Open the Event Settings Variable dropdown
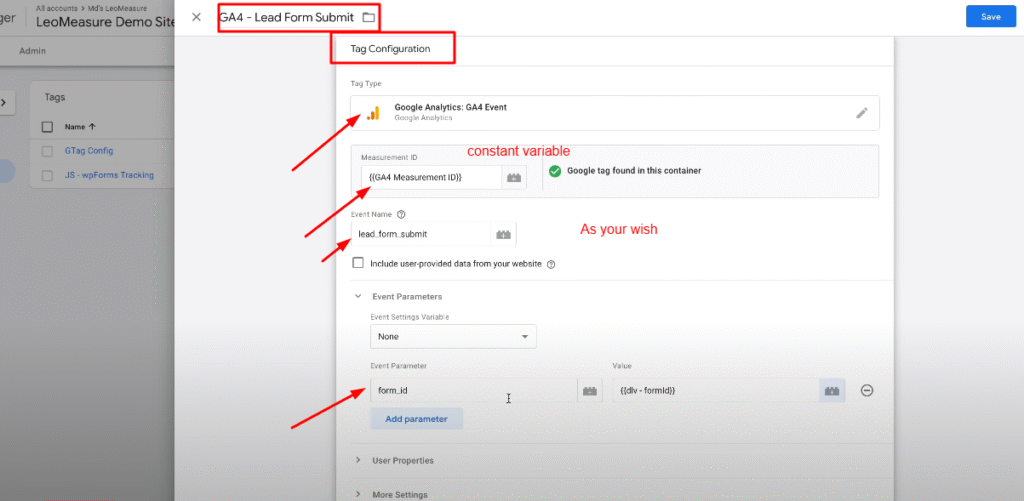The image size is (1024, 501). tap(453, 336)
